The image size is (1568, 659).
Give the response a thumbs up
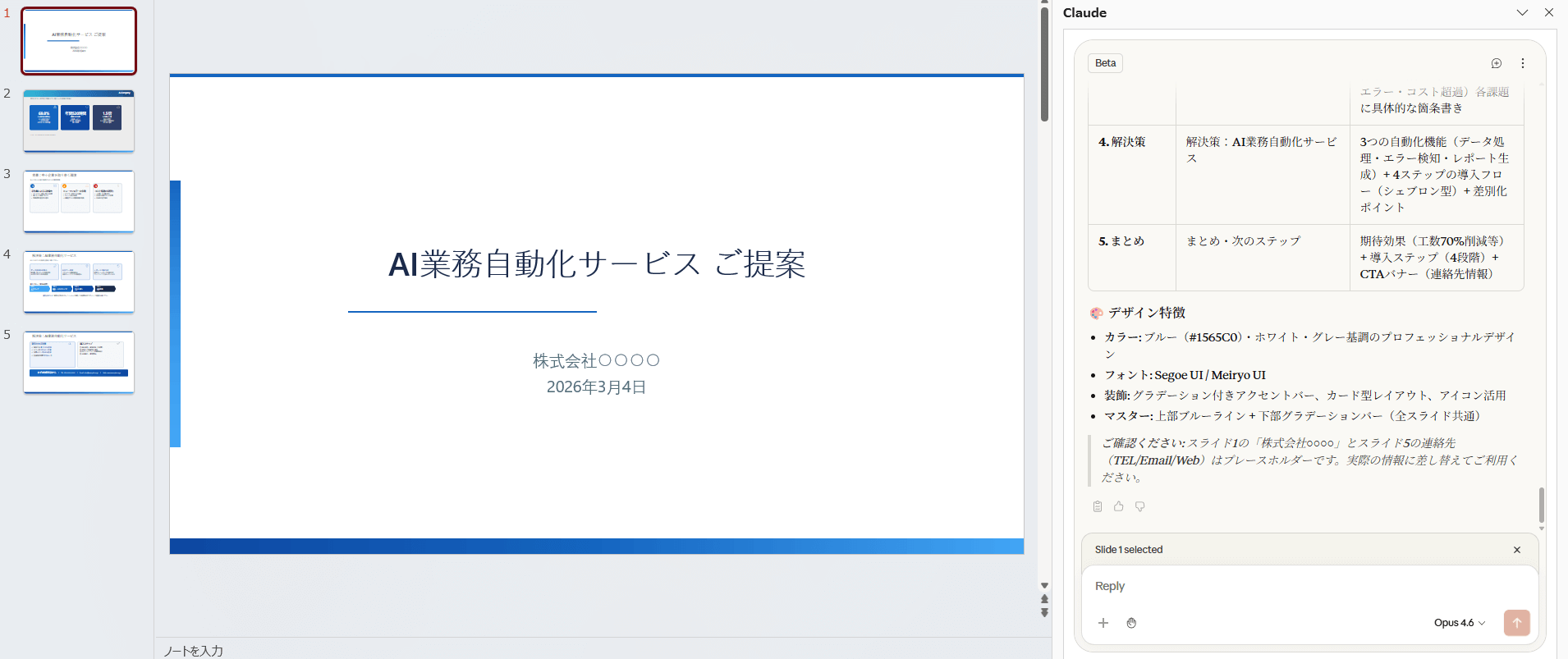(x=1118, y=506)
